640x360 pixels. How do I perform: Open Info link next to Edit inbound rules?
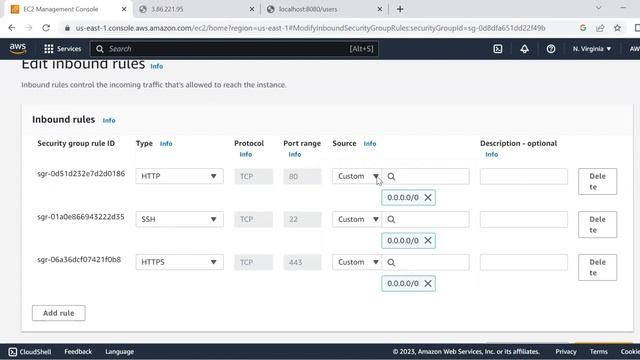(x=157, y=66)
